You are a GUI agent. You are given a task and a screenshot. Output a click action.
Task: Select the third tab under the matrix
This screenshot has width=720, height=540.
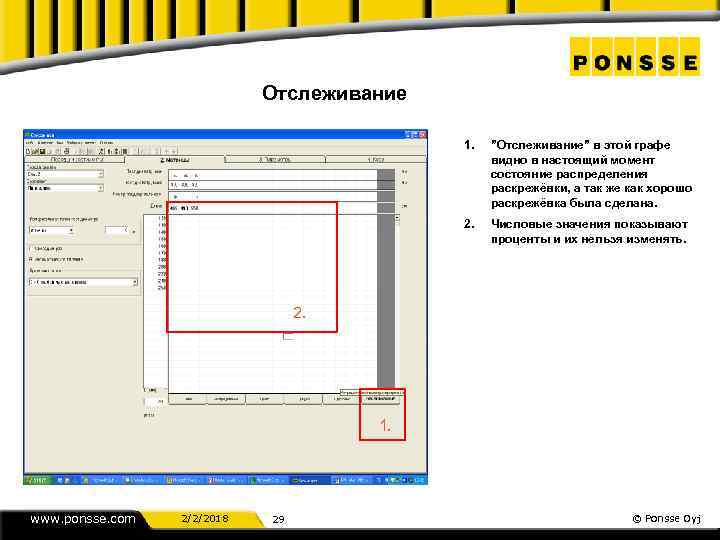click(x=265, y=399)
